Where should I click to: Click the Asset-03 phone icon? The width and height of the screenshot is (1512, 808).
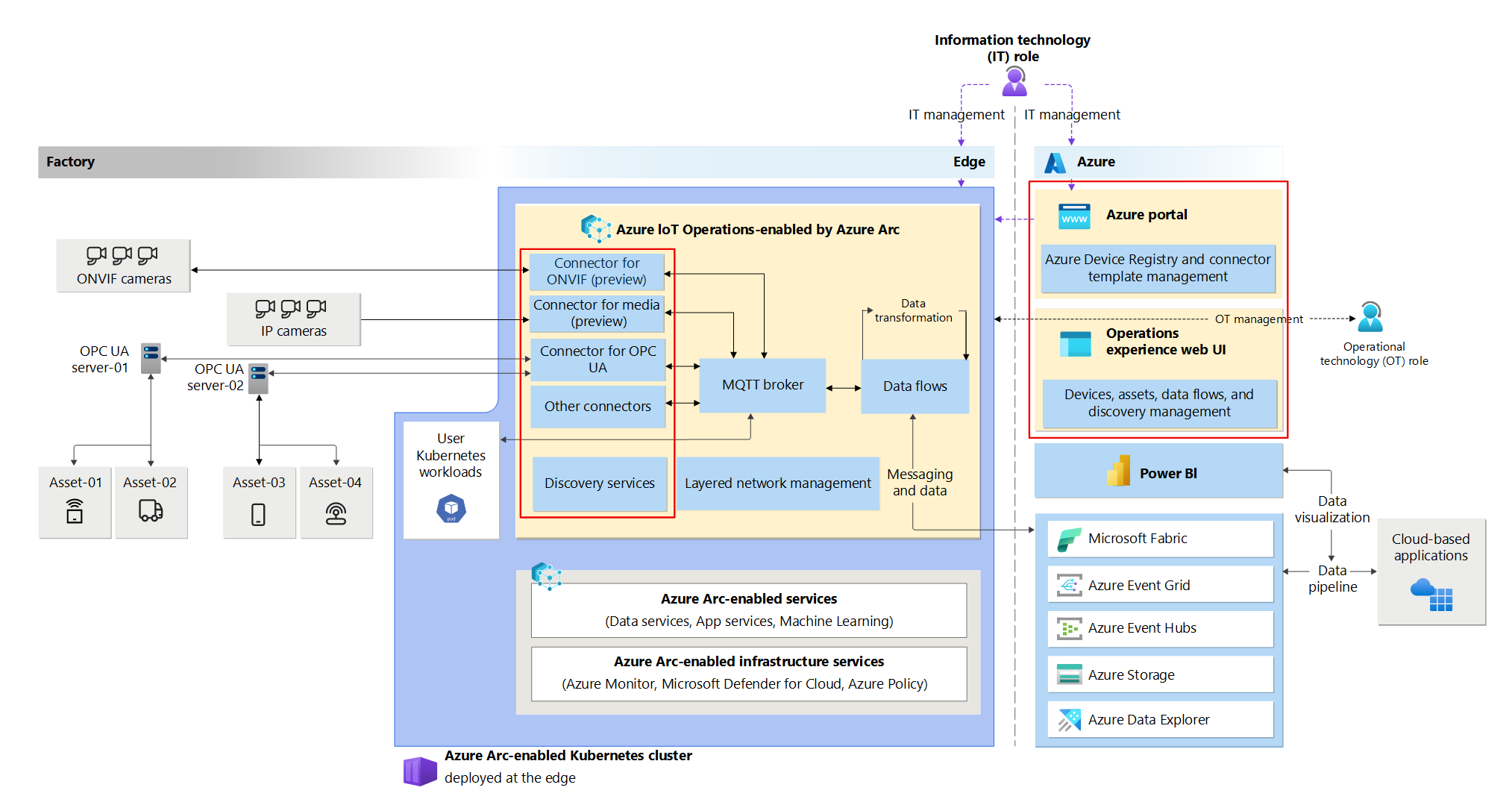pos(258,515)
